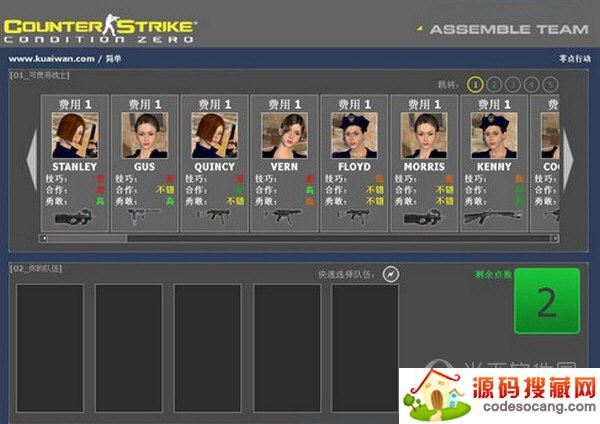Click Vern's weapon icon

284,217
